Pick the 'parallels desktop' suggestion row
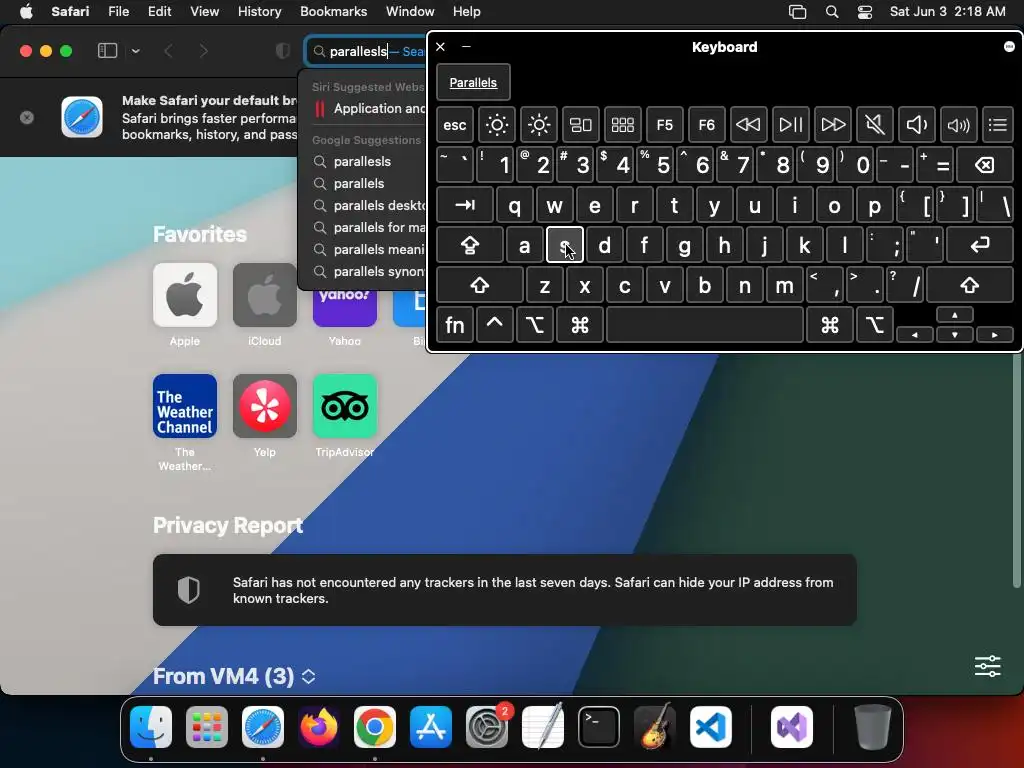Screen dimensions: 1024x768 [x=363, y=206]
